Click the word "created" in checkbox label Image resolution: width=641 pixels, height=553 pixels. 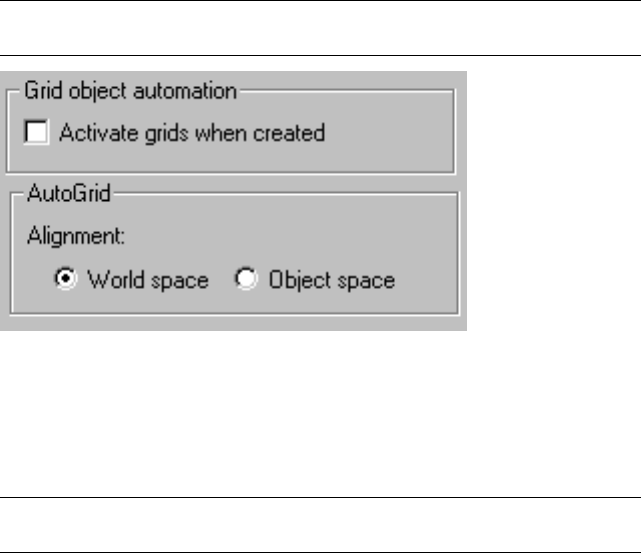pyautogui.click(x=295, y=132)
